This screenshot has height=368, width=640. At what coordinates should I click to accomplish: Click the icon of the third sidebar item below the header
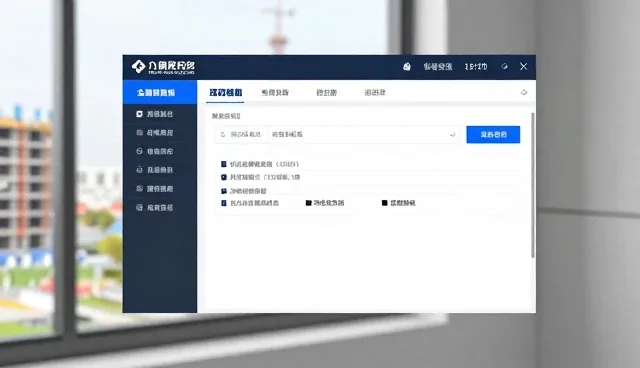[139, 151]
